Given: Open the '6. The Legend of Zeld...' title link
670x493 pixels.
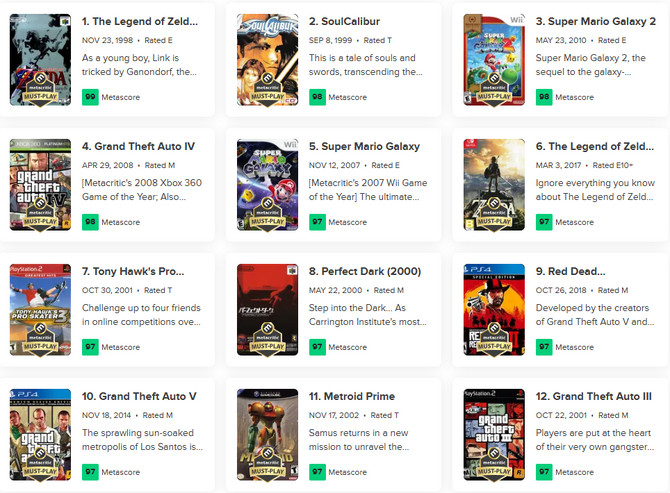Looking at the screenshot, I should pyautogui.click(x=595, y=147).
